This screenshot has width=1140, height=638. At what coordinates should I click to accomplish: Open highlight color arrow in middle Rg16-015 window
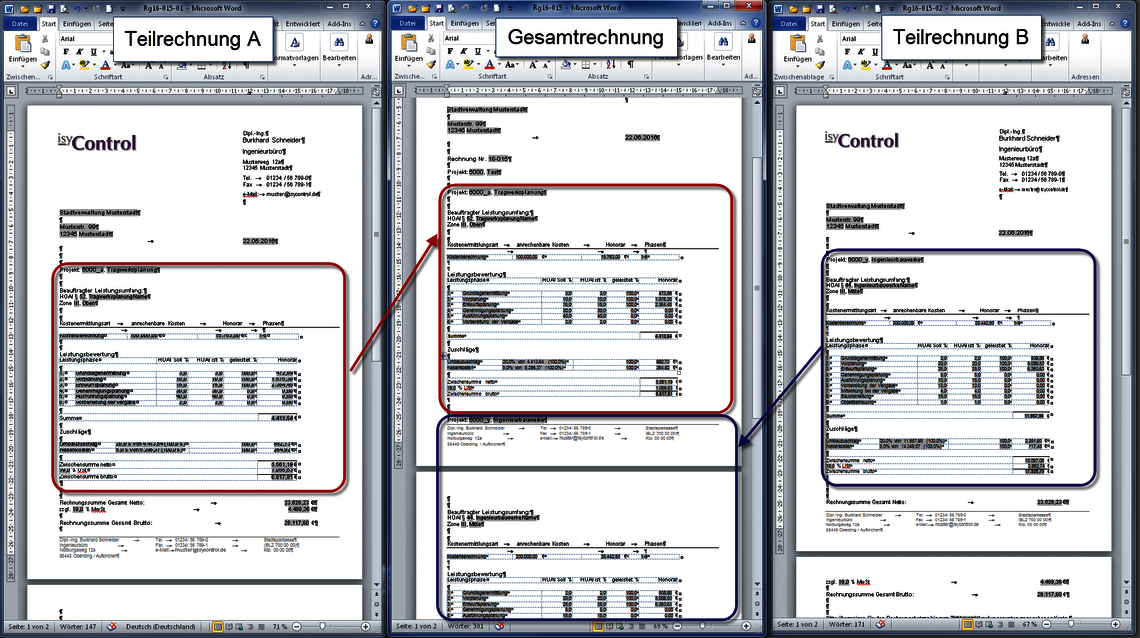[x=478, y=64]
